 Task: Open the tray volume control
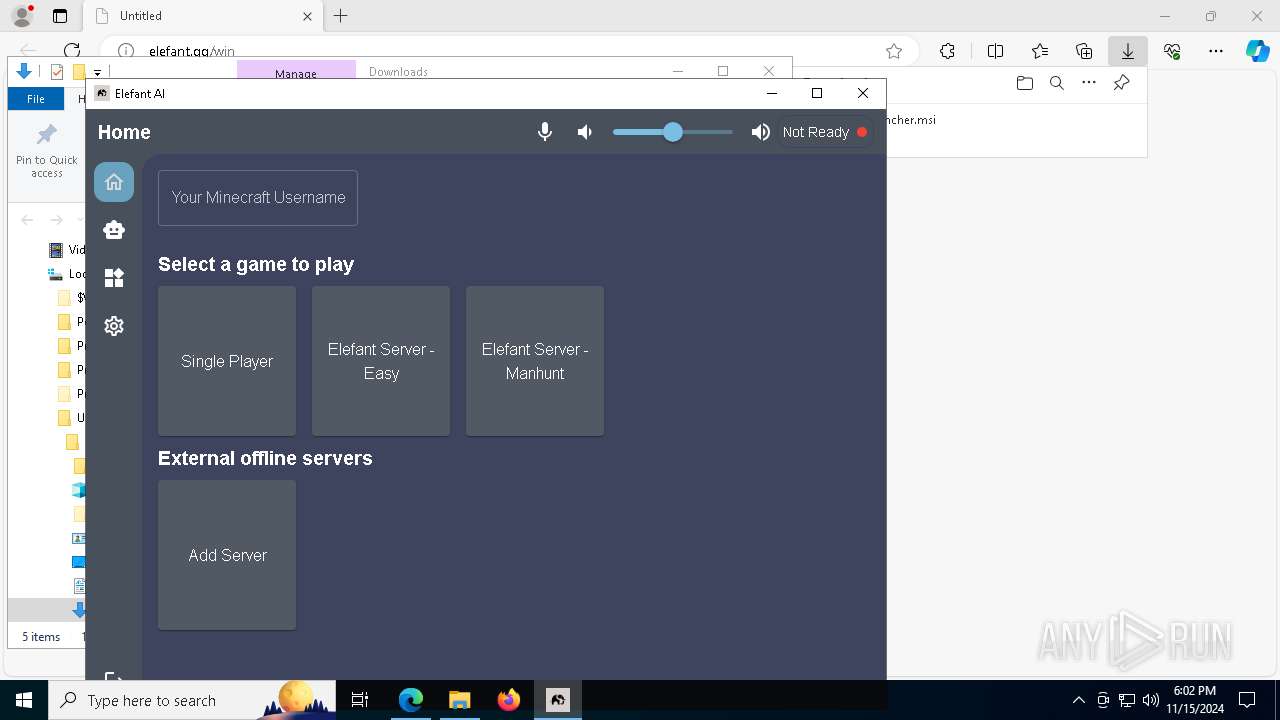tap(1151, 700)
